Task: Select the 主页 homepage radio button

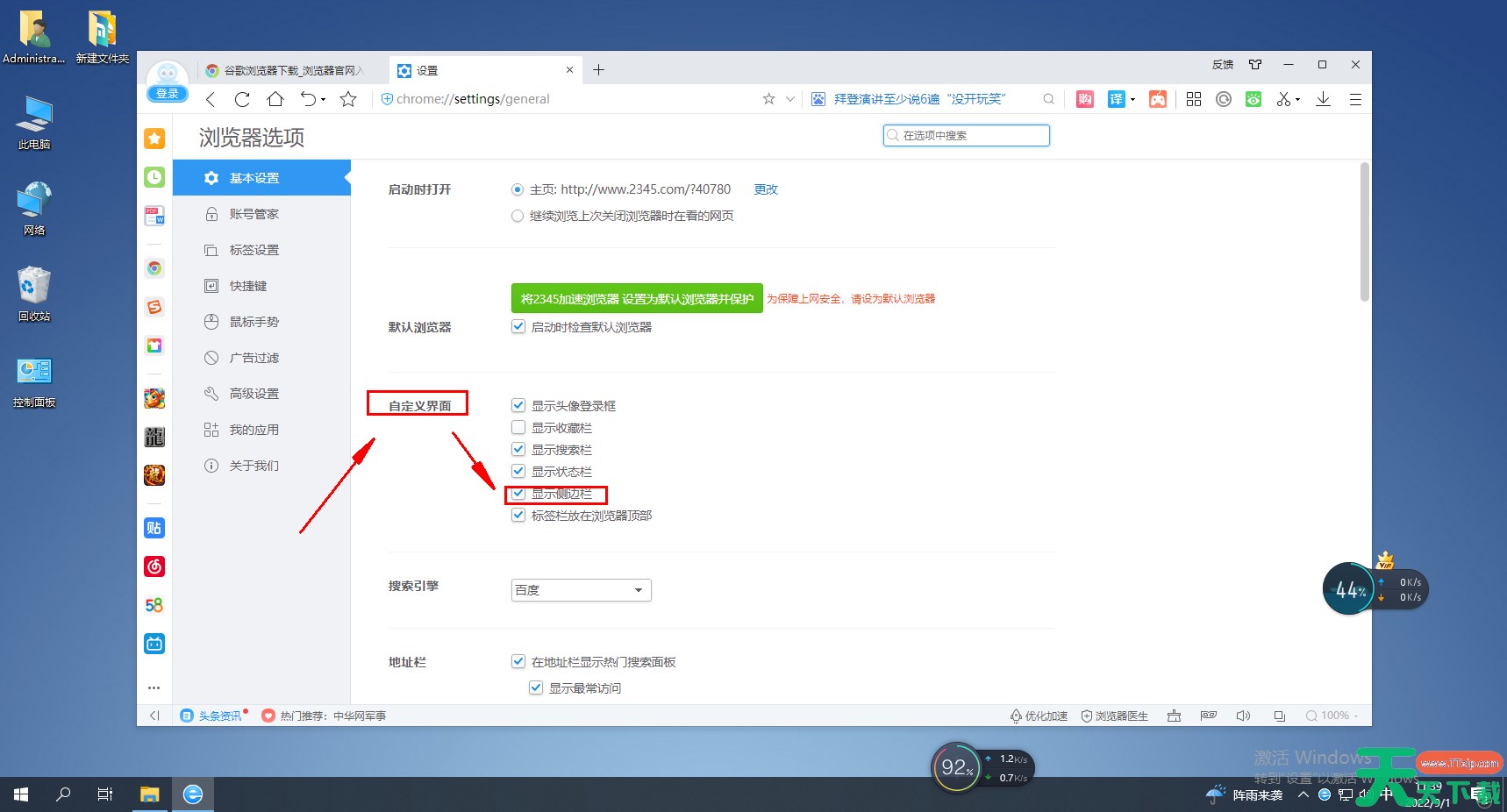Action: [518, 189]
